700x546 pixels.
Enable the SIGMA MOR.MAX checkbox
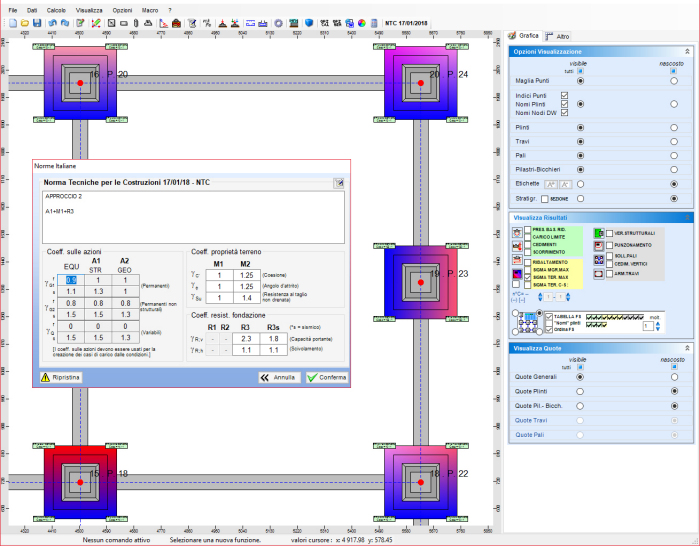pos(527,270)
